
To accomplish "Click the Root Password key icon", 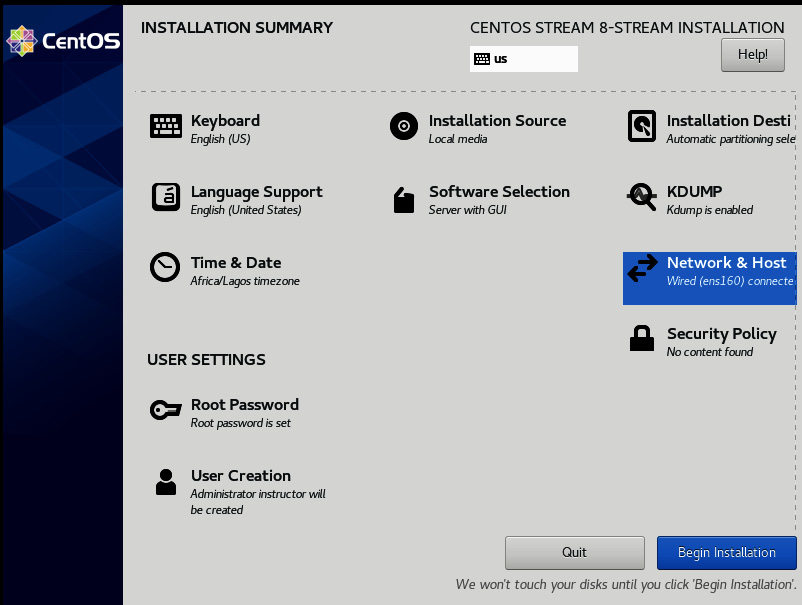I will click(x=166, y=410).
